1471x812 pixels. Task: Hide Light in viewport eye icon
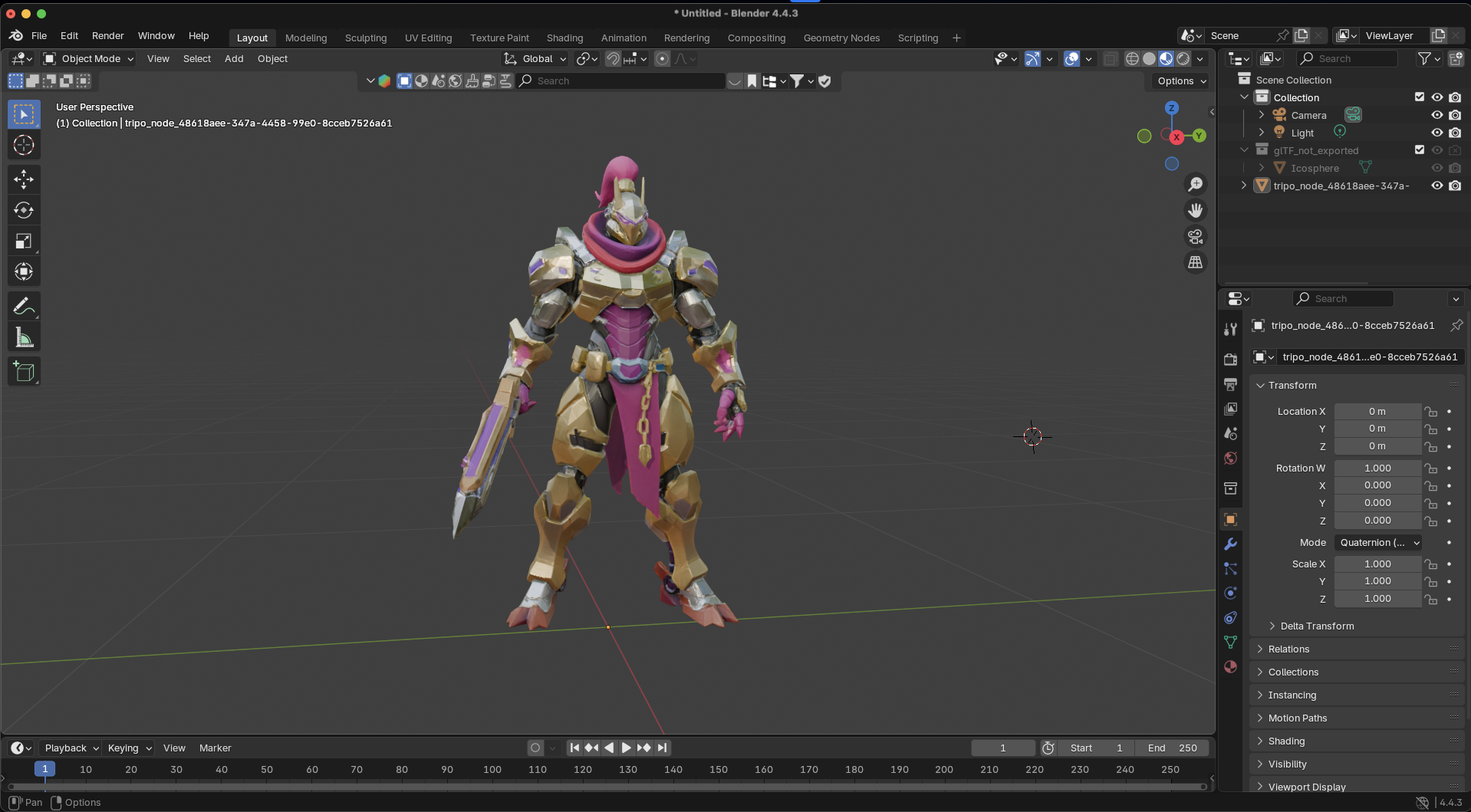click(x=1436, y=133)
